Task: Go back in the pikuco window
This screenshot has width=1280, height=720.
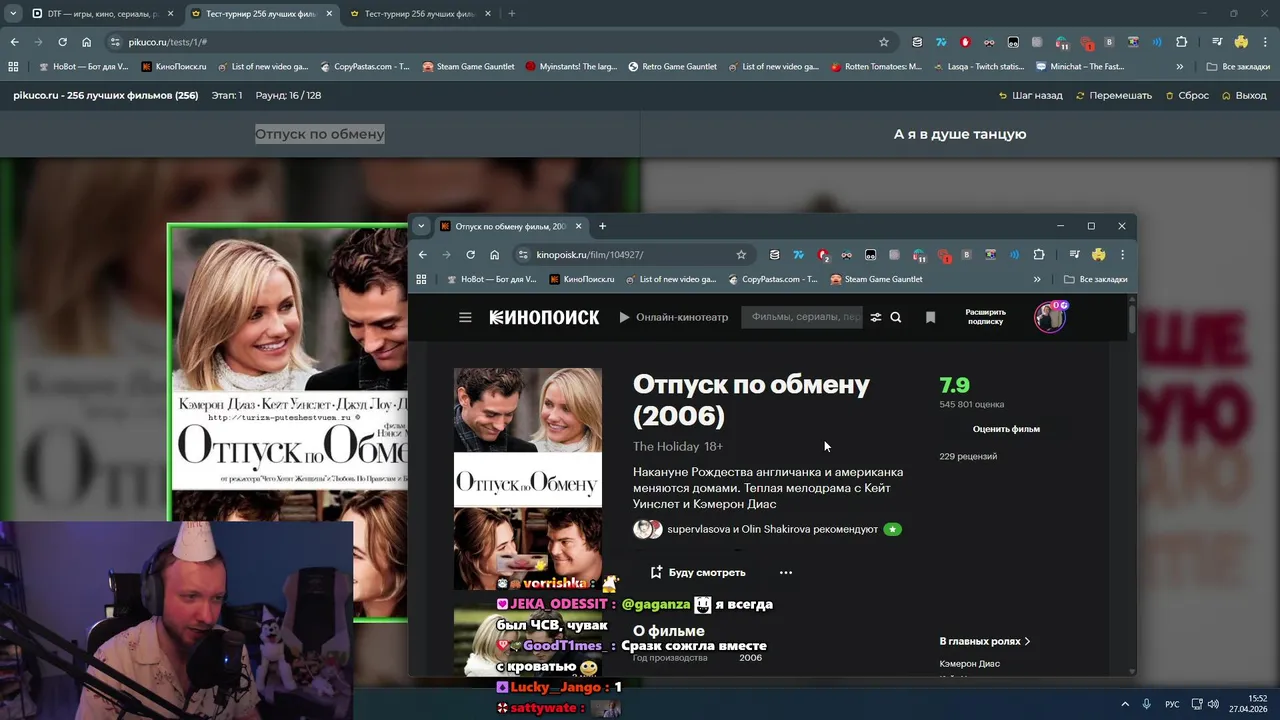Action: pyautogui.click(x=14, y=42)
